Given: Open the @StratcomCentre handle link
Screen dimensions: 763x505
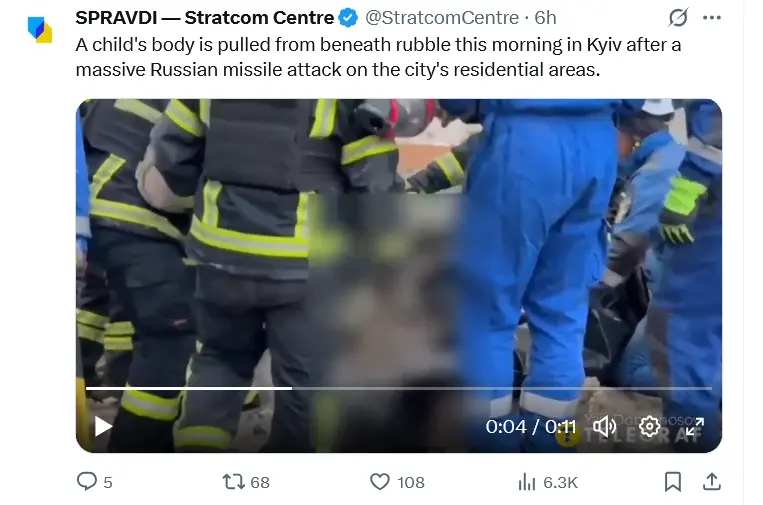Looking at the screenshot, I should pyautogui.click(x=442, y=18).
